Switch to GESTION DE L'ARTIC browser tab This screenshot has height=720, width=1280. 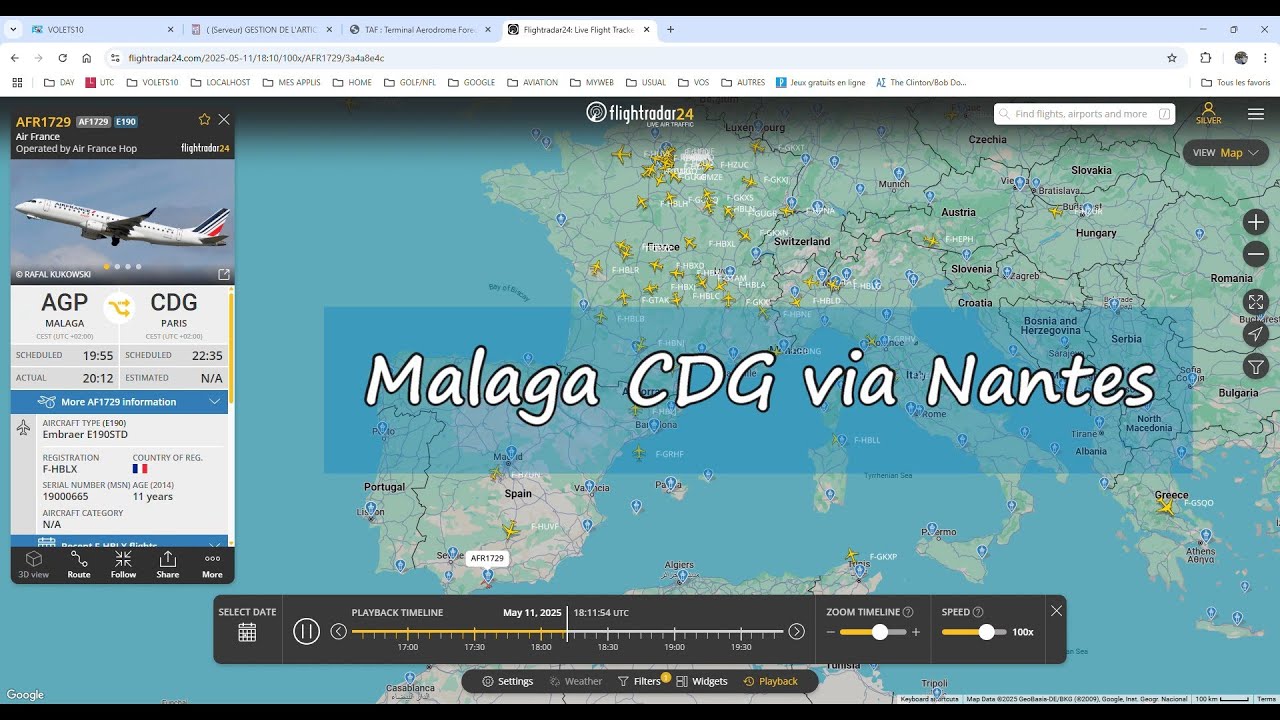click(260, 30)
